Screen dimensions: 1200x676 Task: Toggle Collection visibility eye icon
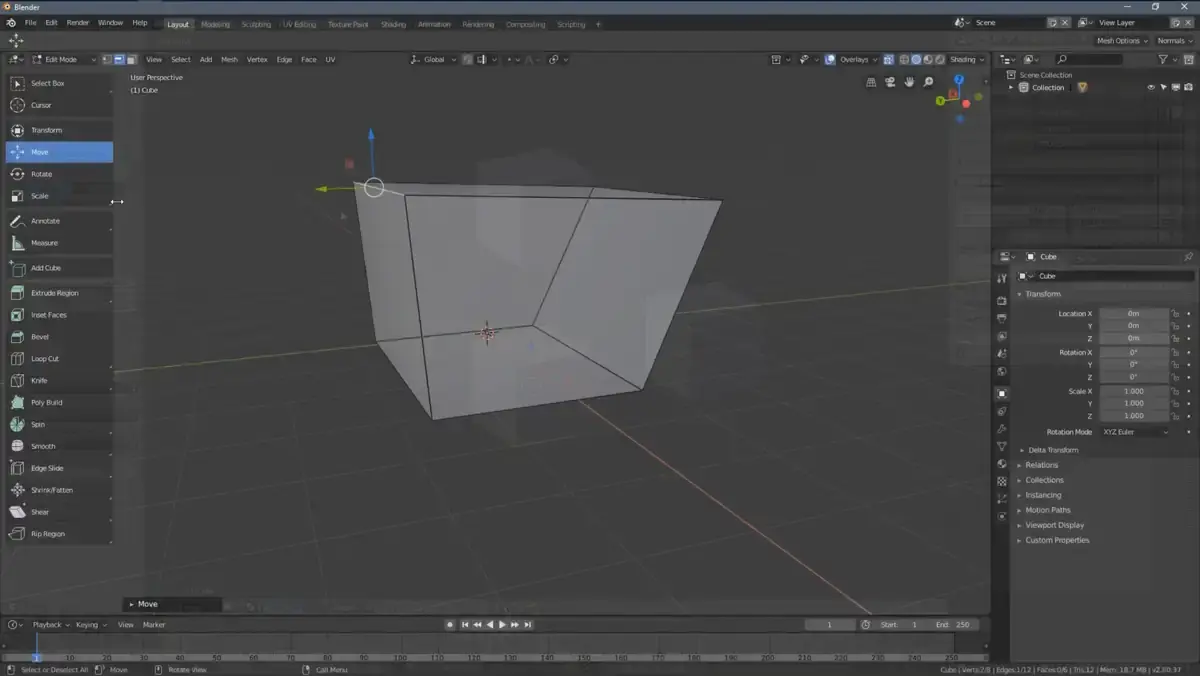[1151, 88]
